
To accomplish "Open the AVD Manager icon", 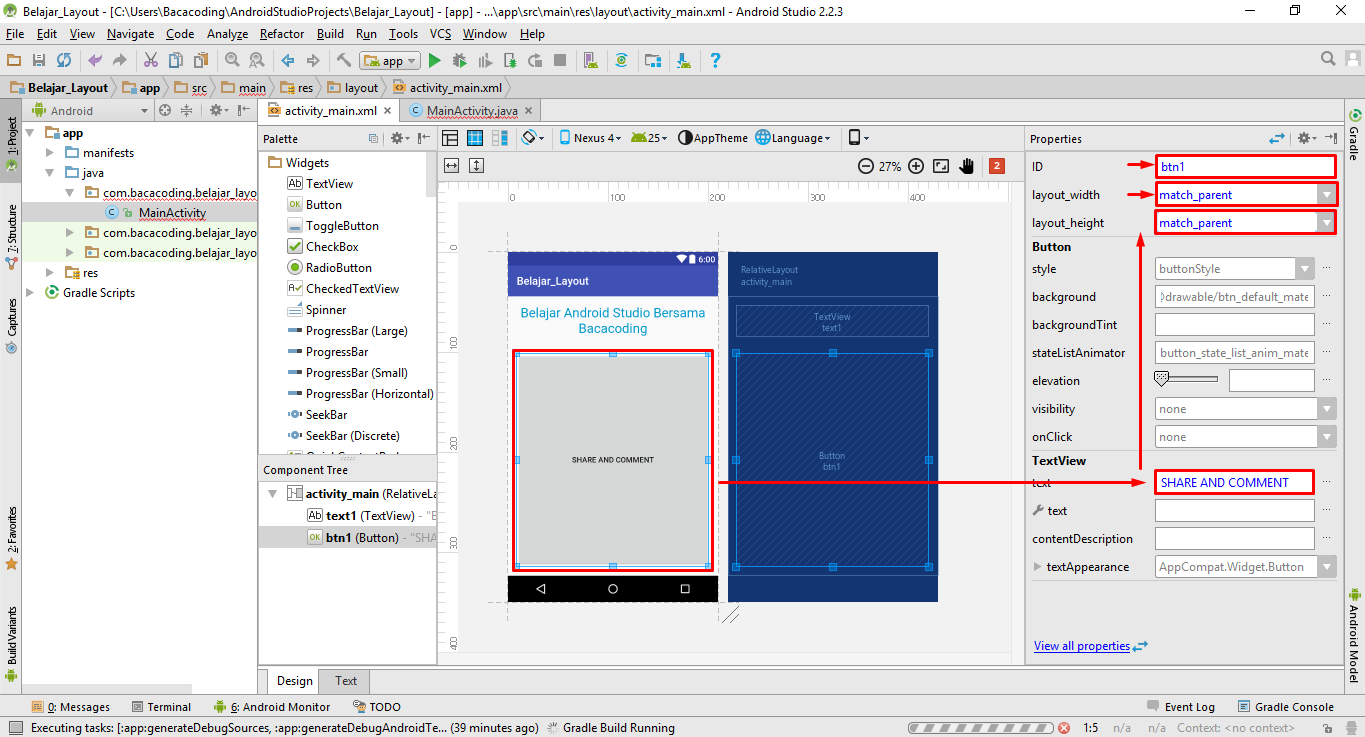I will 591,60.
